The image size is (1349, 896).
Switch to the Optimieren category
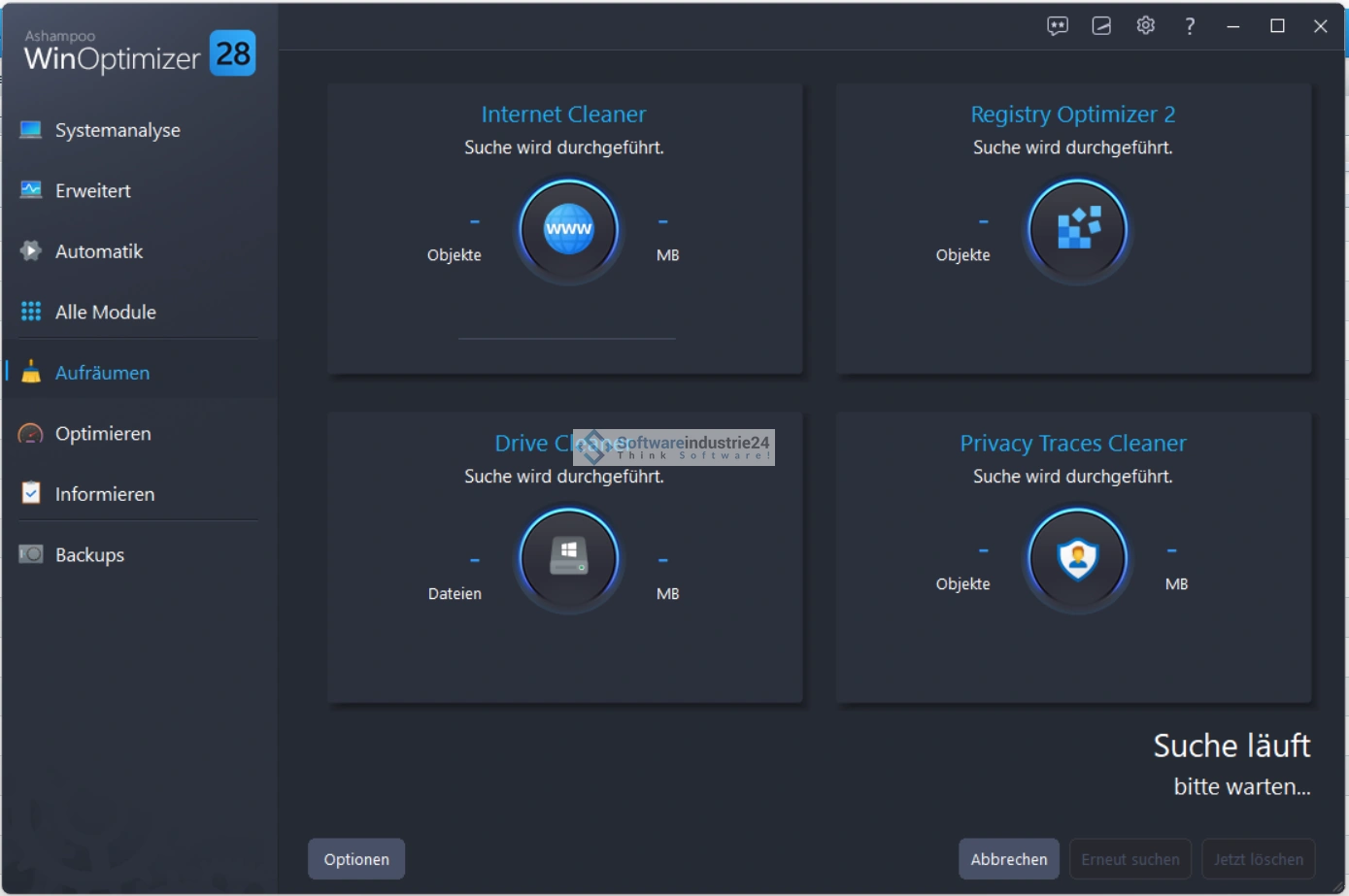click(x=103, y=434)
